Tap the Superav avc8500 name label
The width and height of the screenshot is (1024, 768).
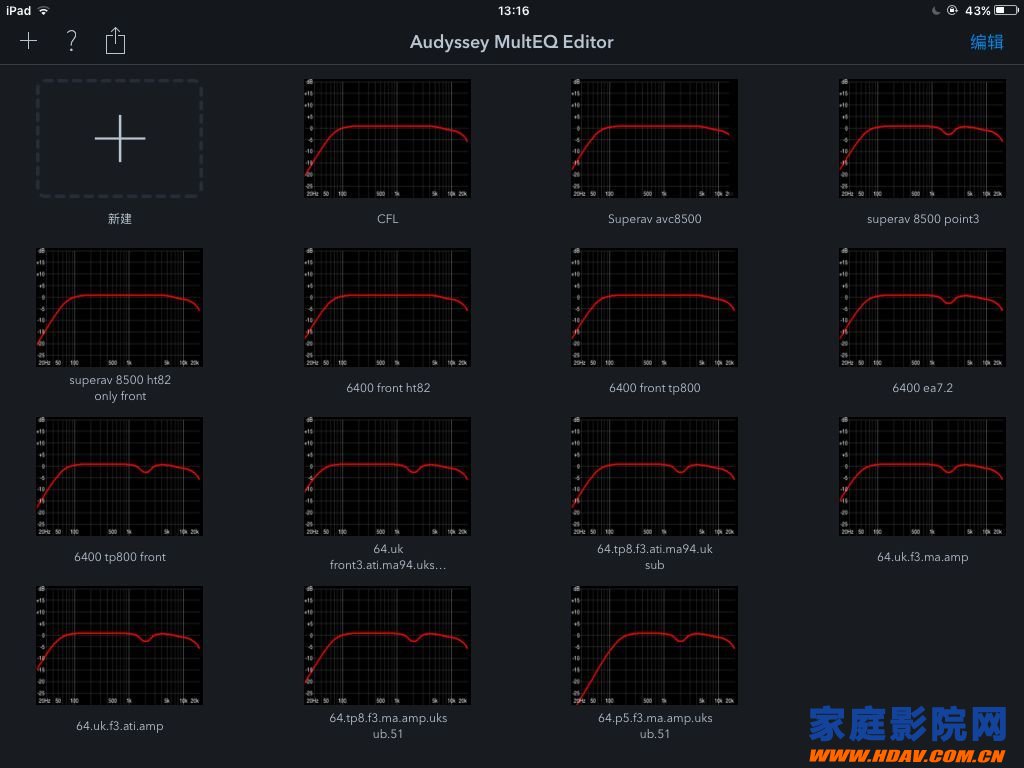[654, 219]
